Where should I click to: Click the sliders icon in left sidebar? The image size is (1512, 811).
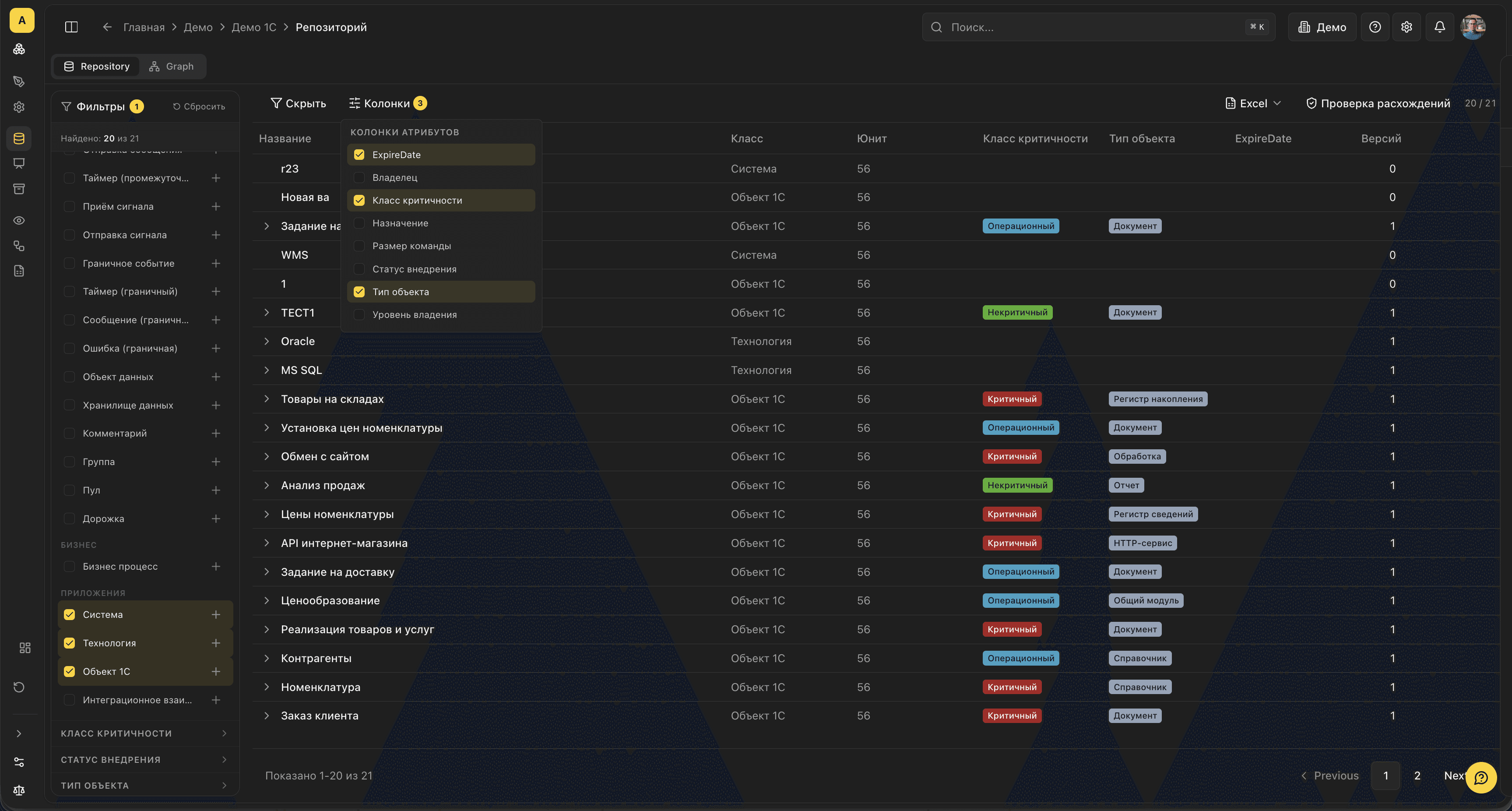pyautogui.click(x=19, y=762)
